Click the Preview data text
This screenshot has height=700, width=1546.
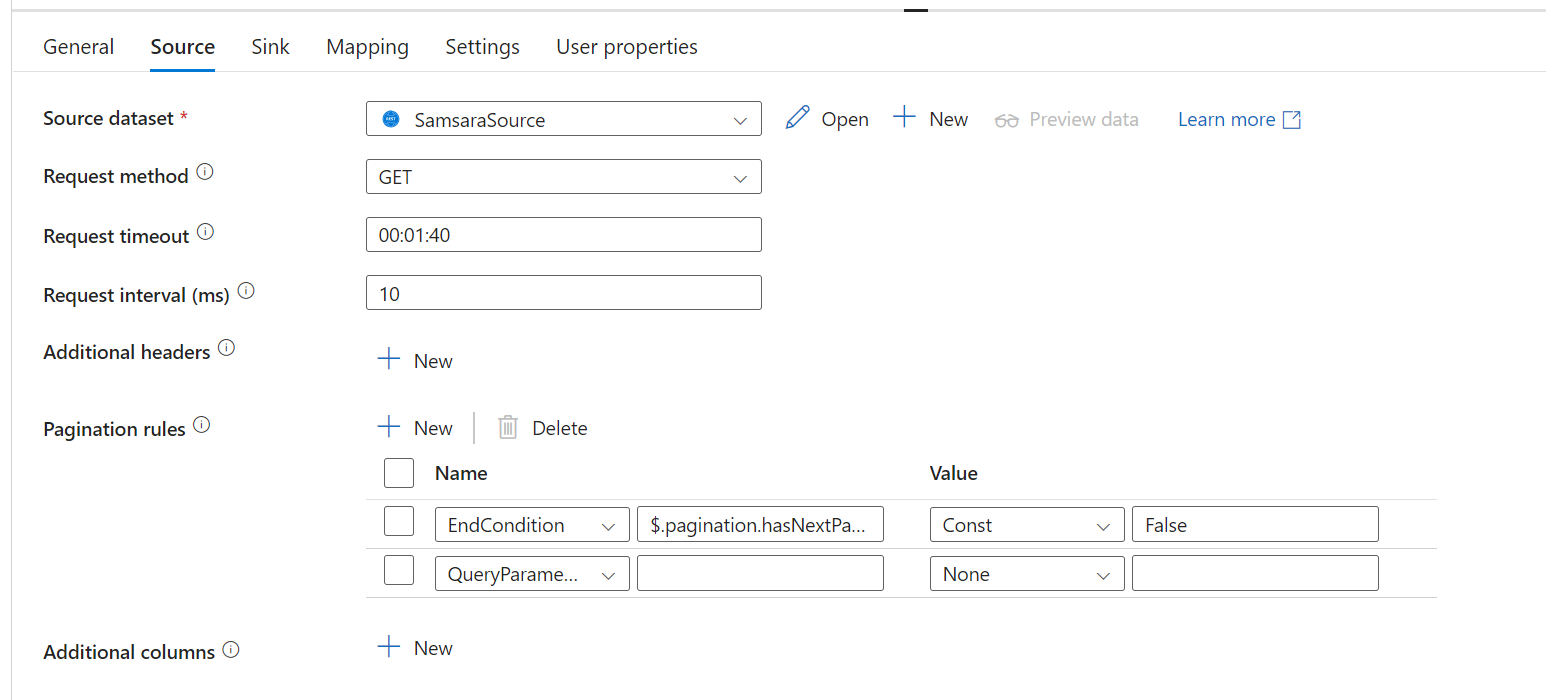(1084, 119)
